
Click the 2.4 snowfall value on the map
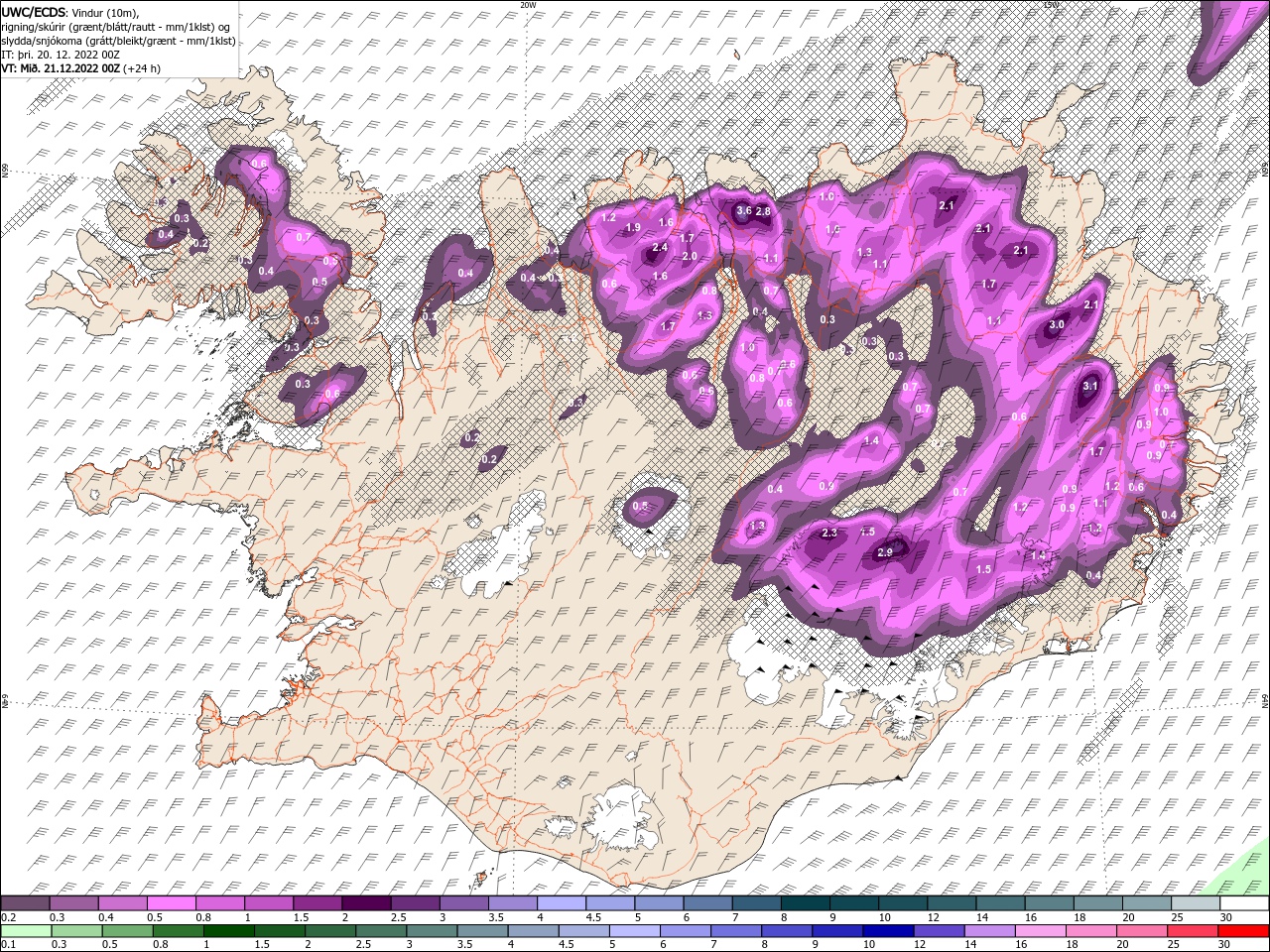660,248
